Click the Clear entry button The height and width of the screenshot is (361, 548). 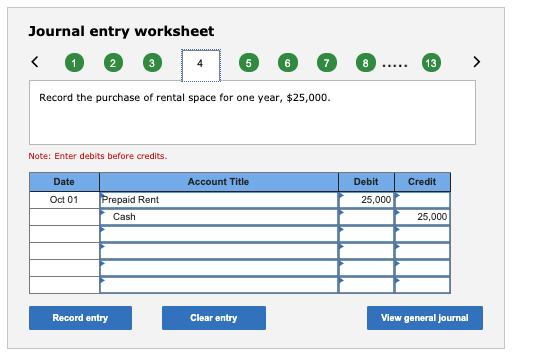pos(214,318)
